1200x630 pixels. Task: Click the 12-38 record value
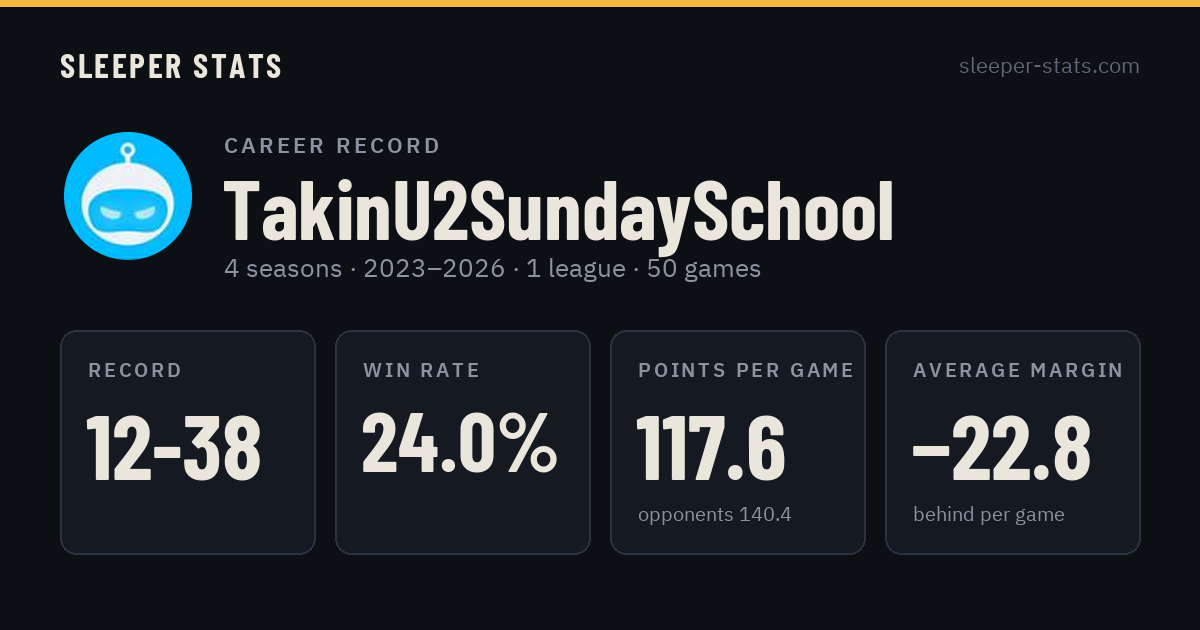pos(174,448)
